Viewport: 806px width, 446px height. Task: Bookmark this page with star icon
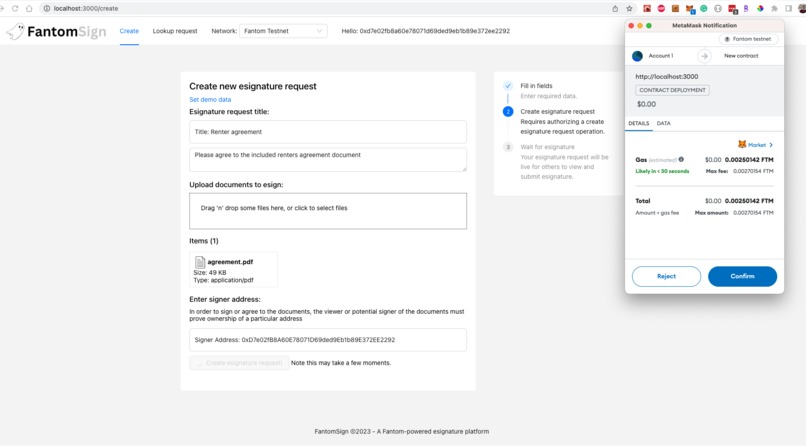(629, 8)
